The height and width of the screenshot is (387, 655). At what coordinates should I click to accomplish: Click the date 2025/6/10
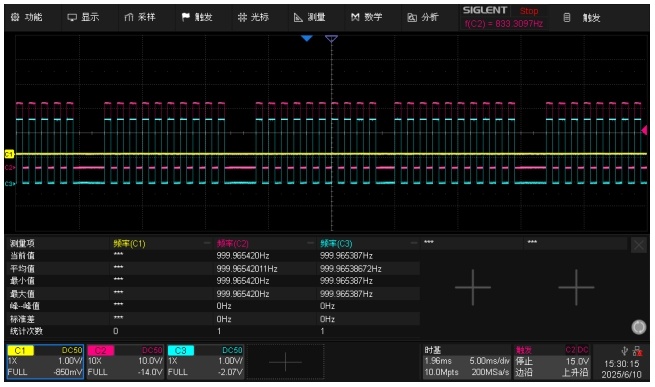pos(621,374)
